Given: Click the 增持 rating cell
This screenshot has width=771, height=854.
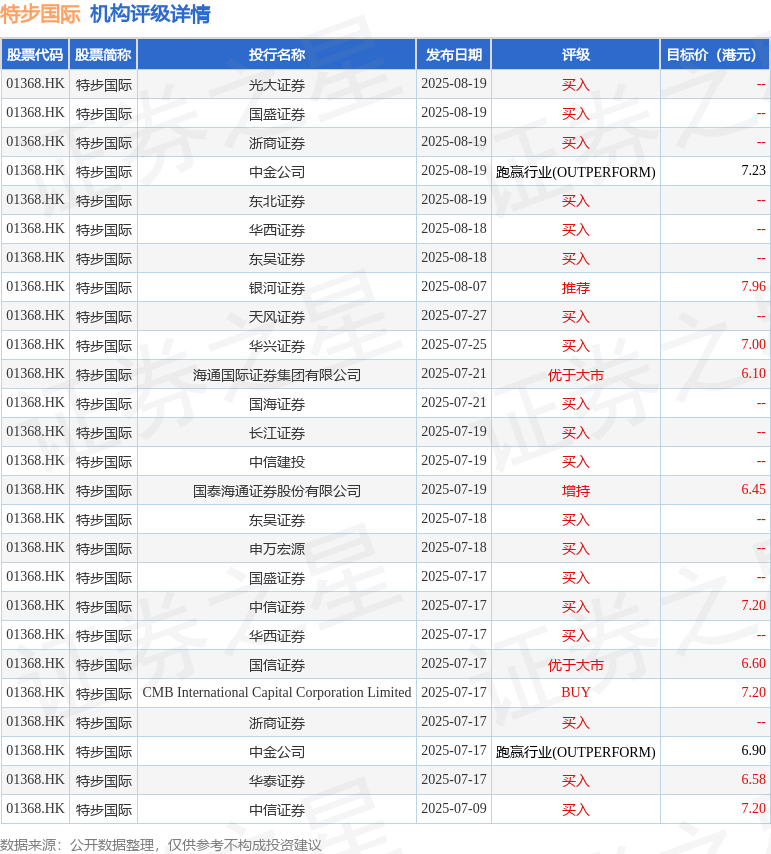Looking at the screenshot, I should point(576,491).
